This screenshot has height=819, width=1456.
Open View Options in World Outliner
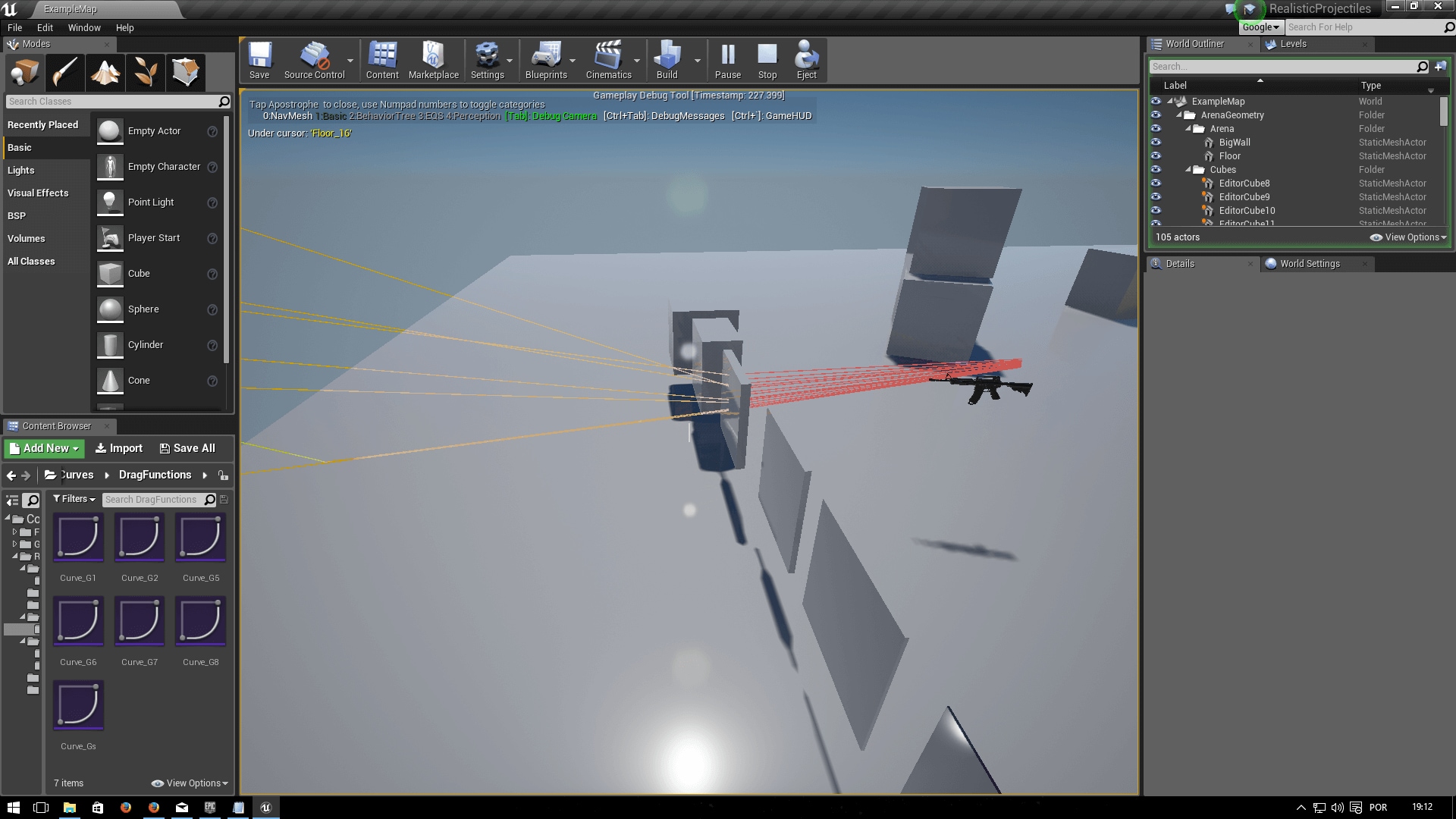[x=1407, y=237]
